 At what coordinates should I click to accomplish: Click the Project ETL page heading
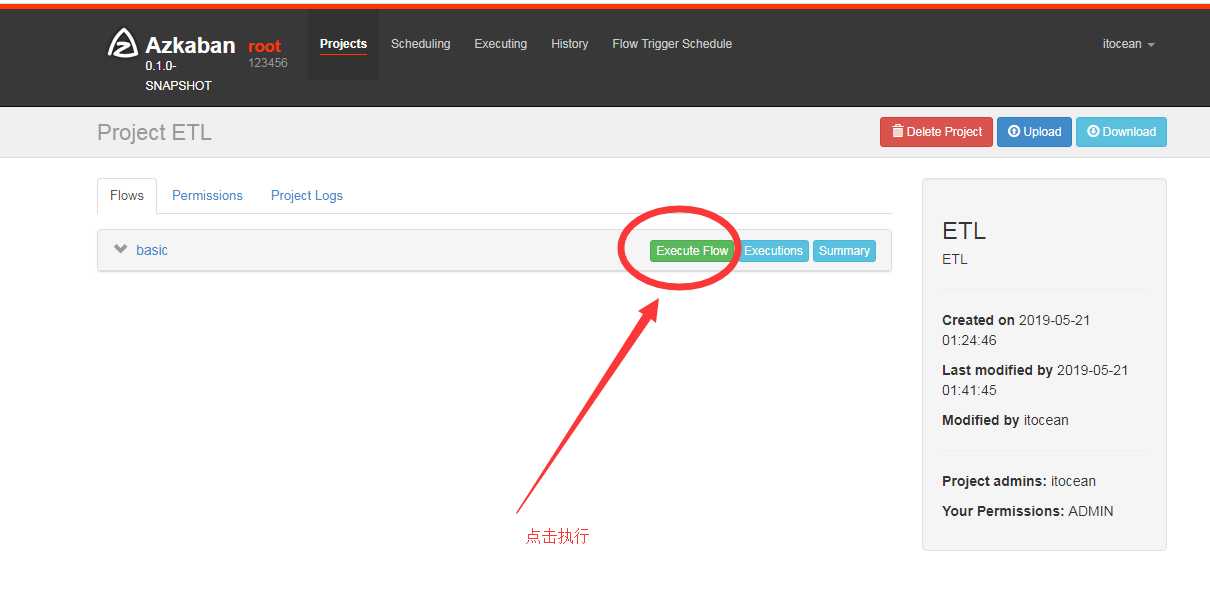point(154,132)
